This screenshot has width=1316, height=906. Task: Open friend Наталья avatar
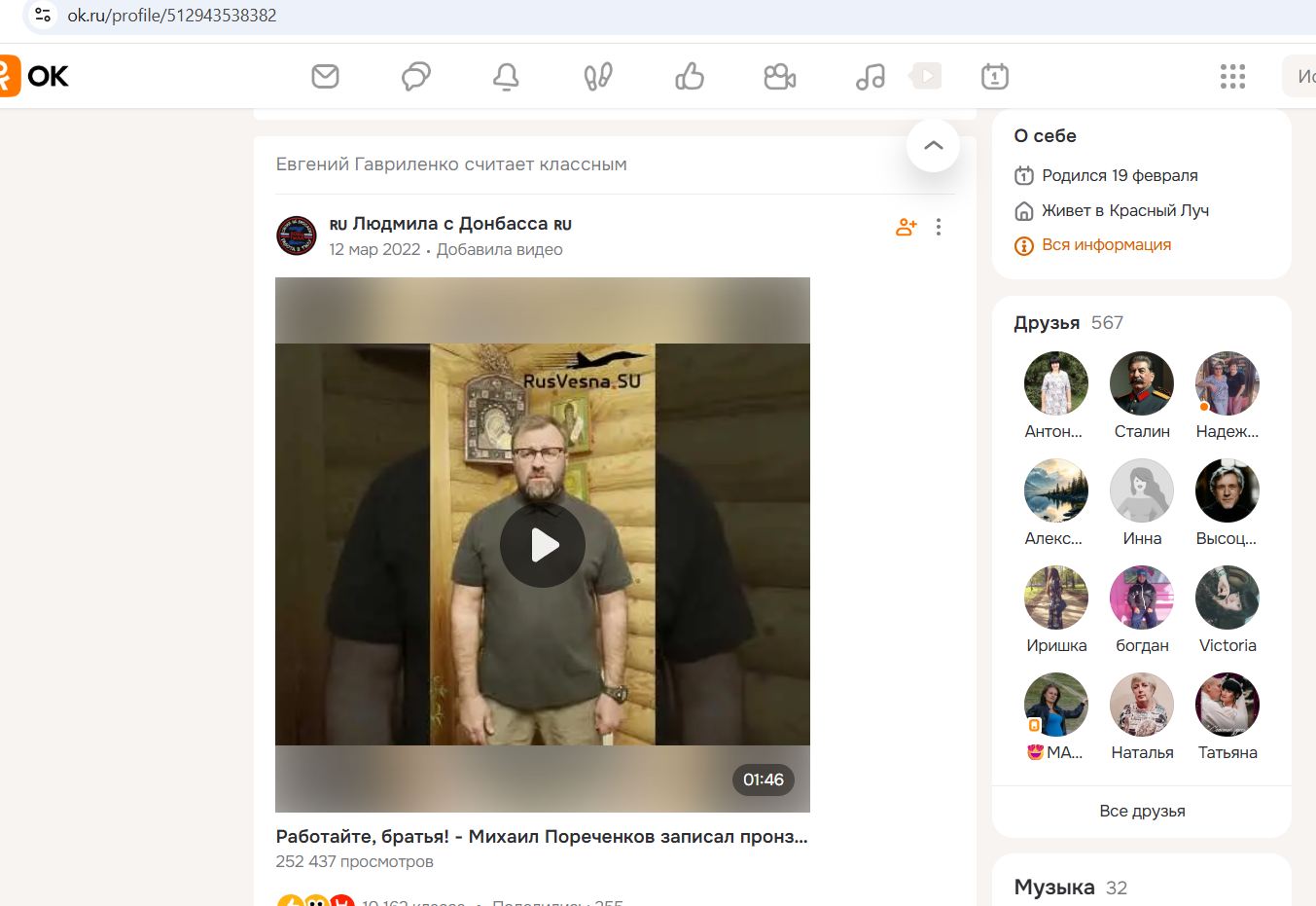click(x=1142, y=705)
